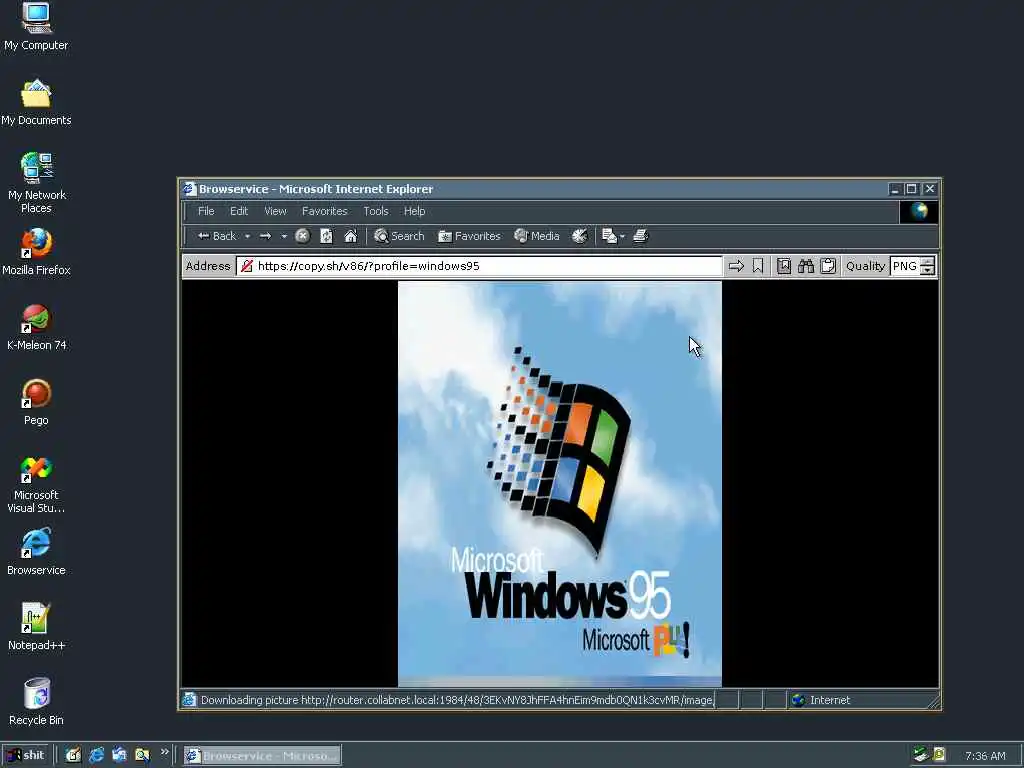
Task: Open the Tools menu
Action: coord(376,211)
